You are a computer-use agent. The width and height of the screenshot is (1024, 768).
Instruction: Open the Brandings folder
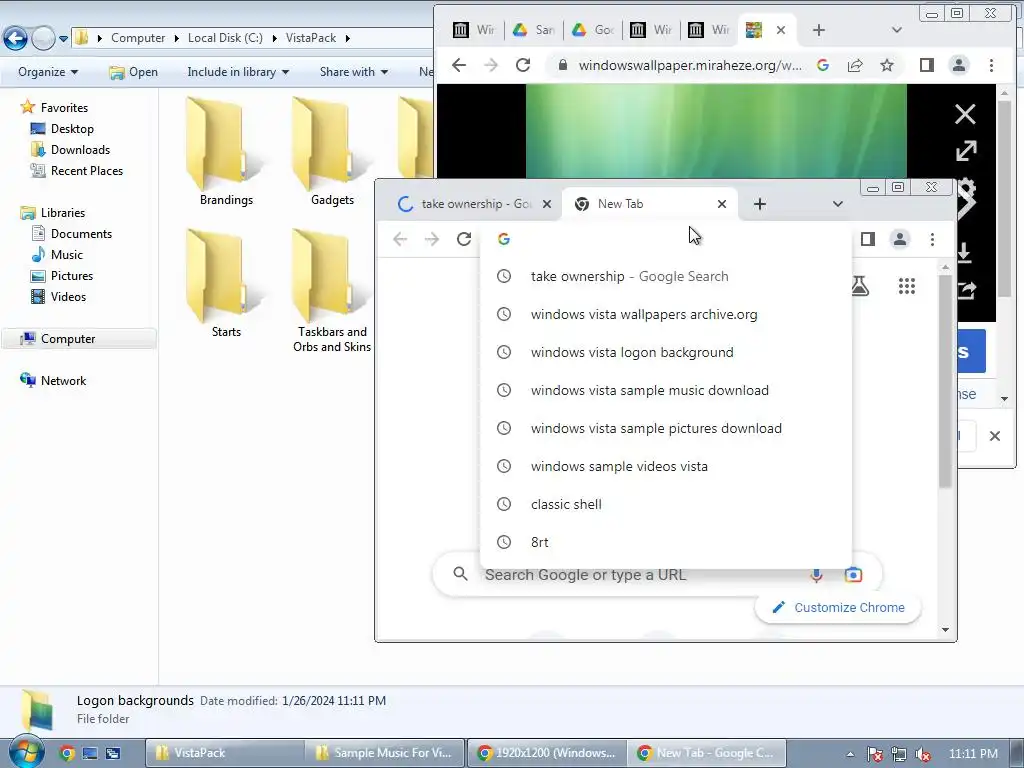coord(226,152)
